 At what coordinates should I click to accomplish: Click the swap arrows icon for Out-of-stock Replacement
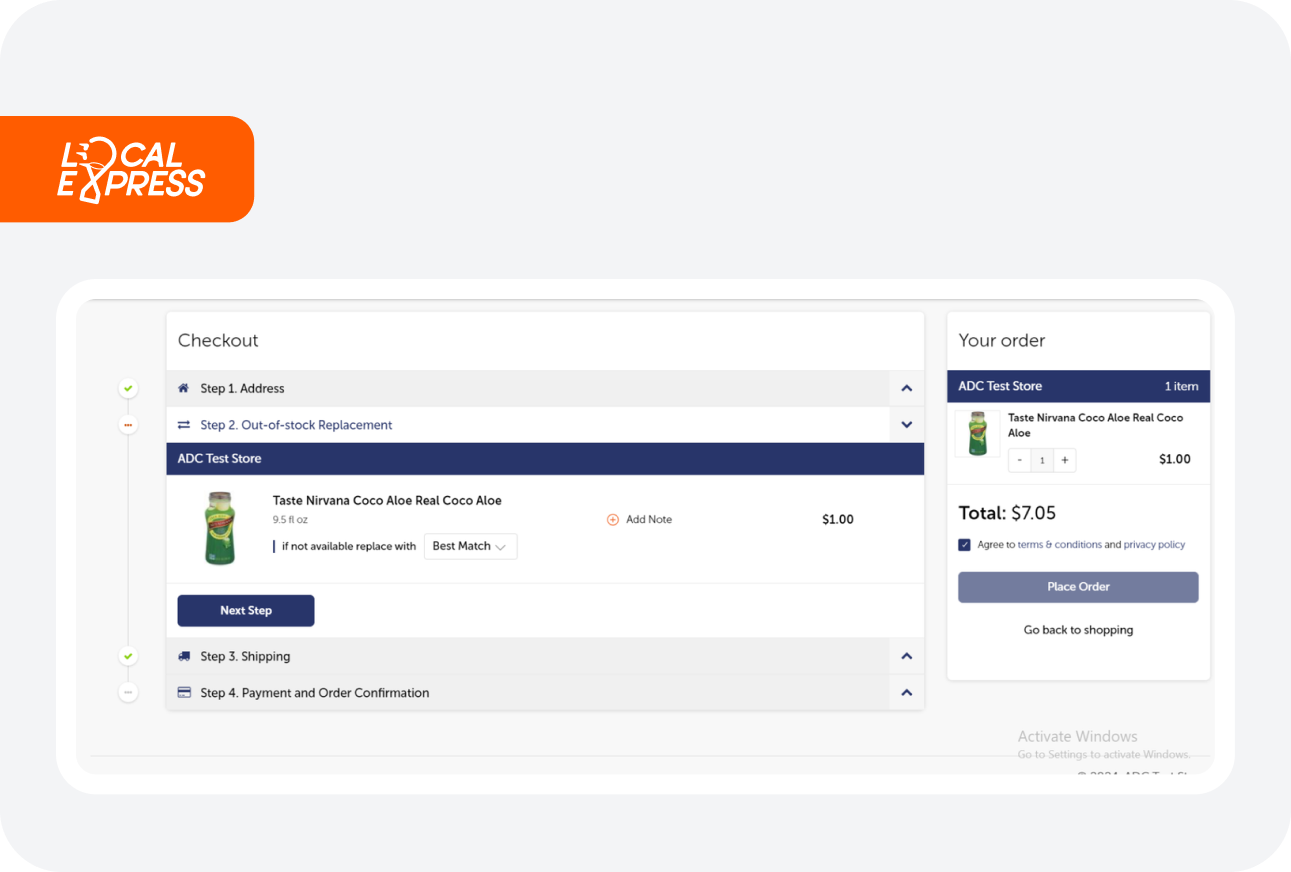[183, 425]
